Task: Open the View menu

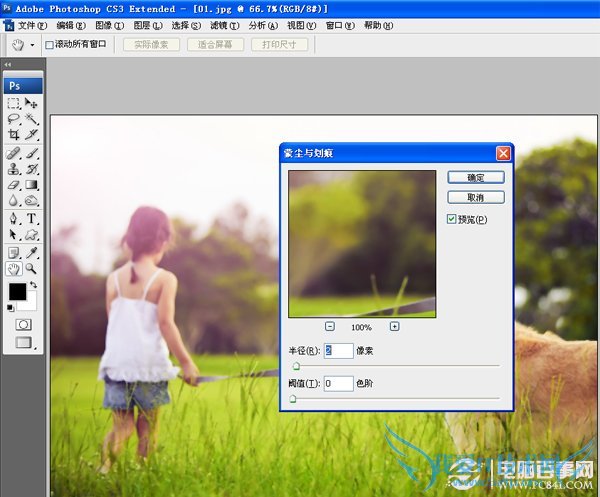Action: click(x=302, y=26)
